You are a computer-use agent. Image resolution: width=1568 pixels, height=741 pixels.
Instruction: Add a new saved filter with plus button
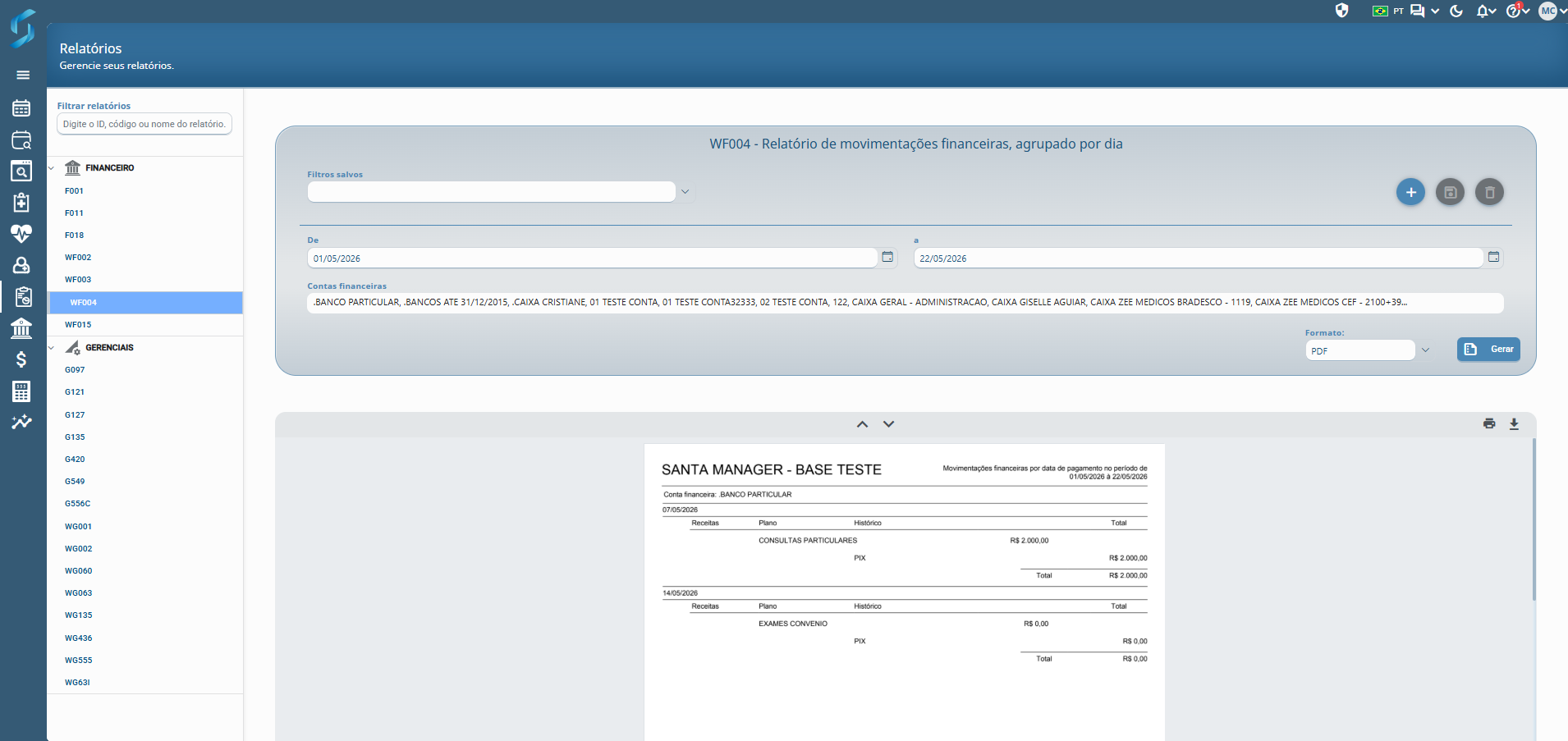click(x=1410, y=192)
